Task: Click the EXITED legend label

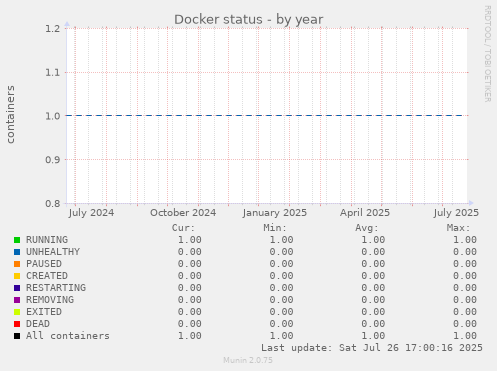Action: 44,312
